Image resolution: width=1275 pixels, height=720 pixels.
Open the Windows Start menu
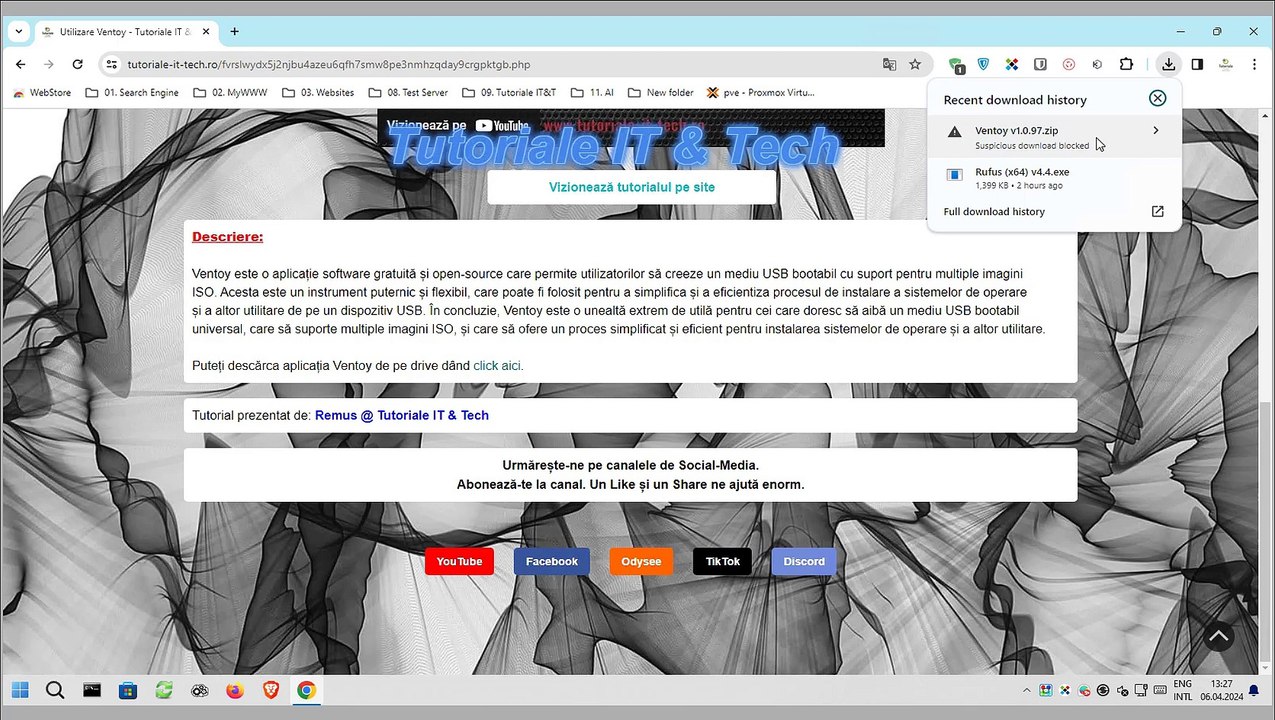point(20,690)
